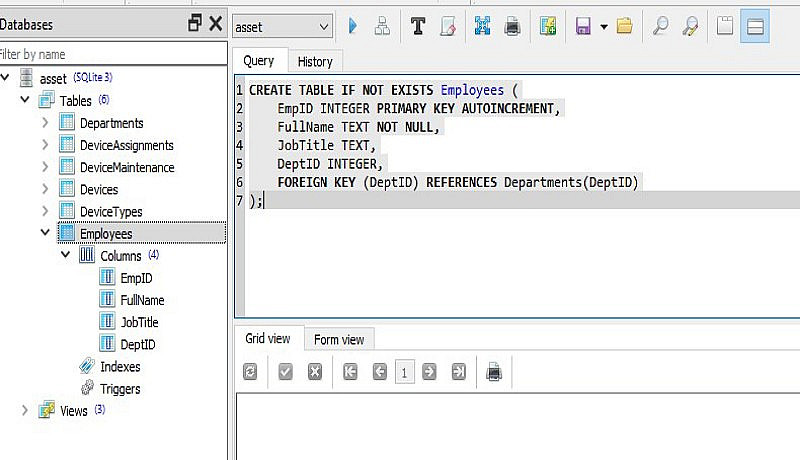Open the save options dropdown arrow
Image resolution: width=800 pixels, height=460 pixels.
[x=604, y=27]
